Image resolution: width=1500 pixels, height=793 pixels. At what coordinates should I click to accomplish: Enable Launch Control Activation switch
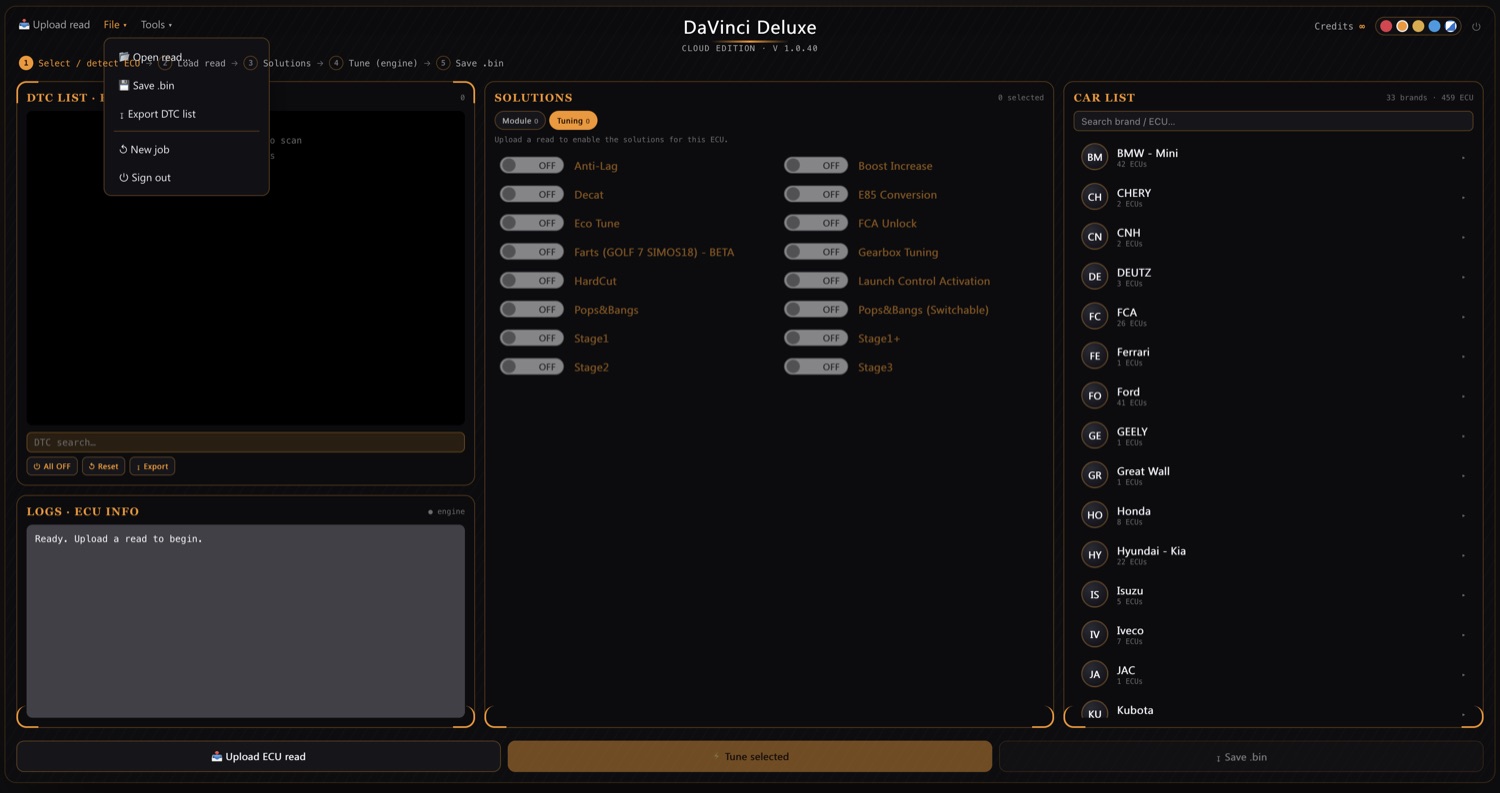(816, 281)
